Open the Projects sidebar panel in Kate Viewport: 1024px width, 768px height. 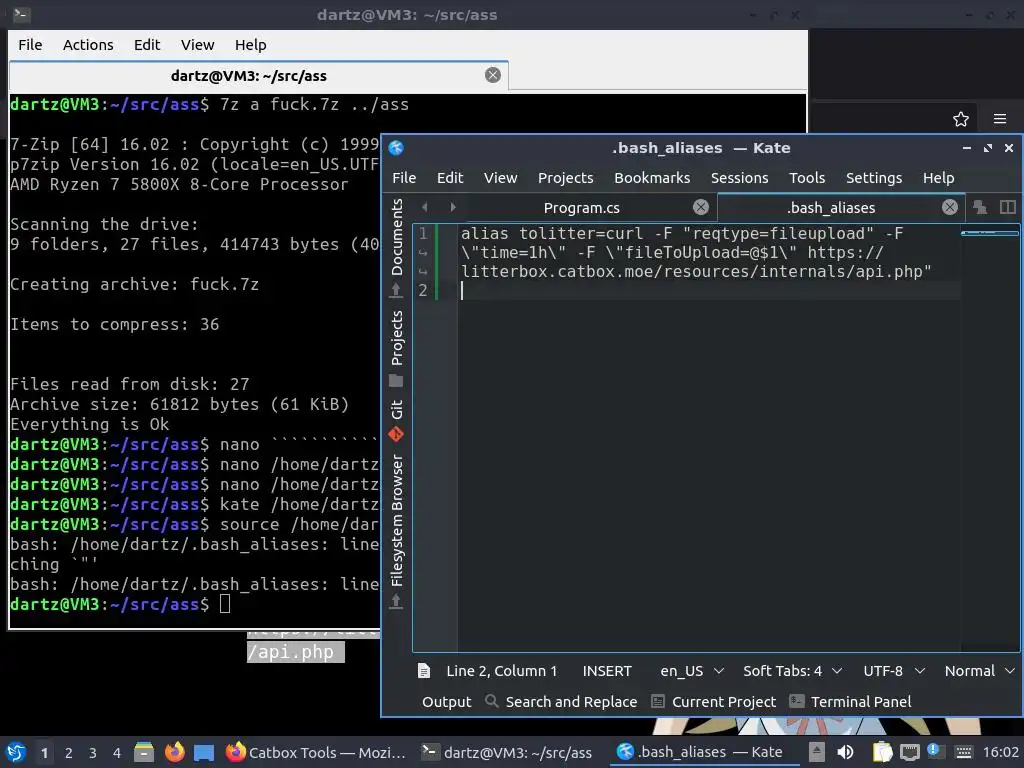(x=396, y=347)
